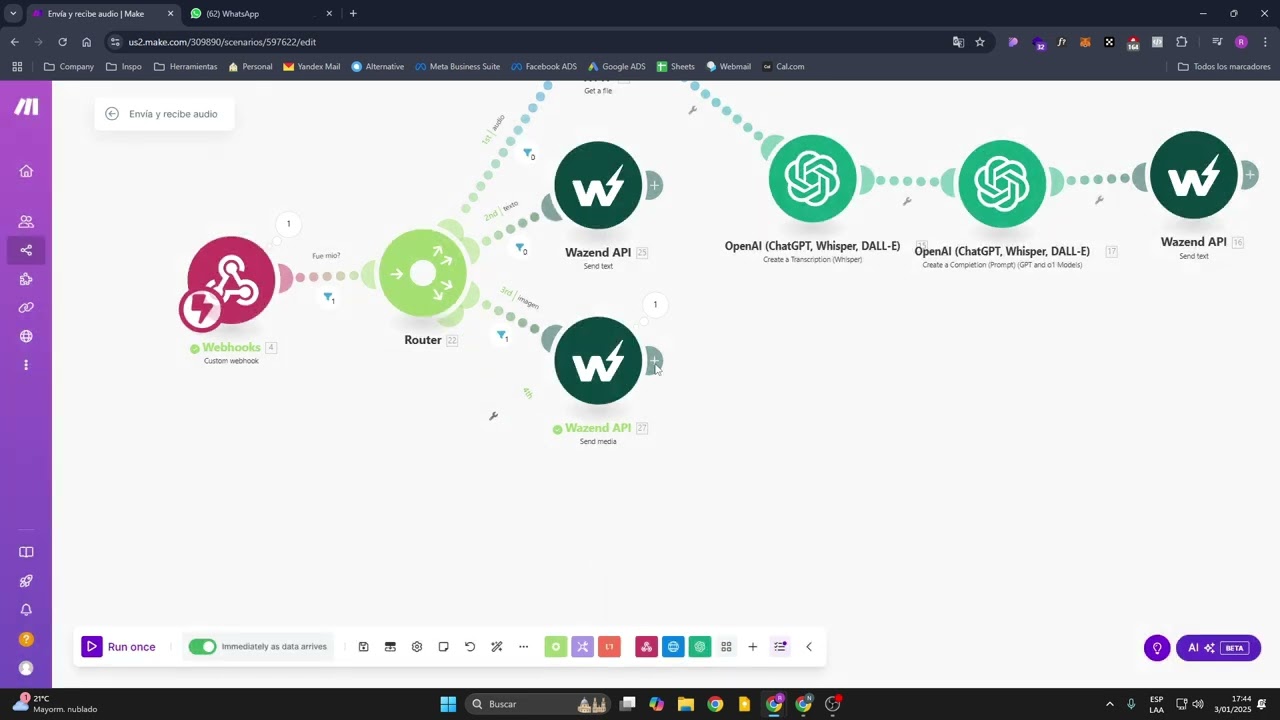
Task: Click the wrench icon near the 4th route
Action: coord(493,416)
